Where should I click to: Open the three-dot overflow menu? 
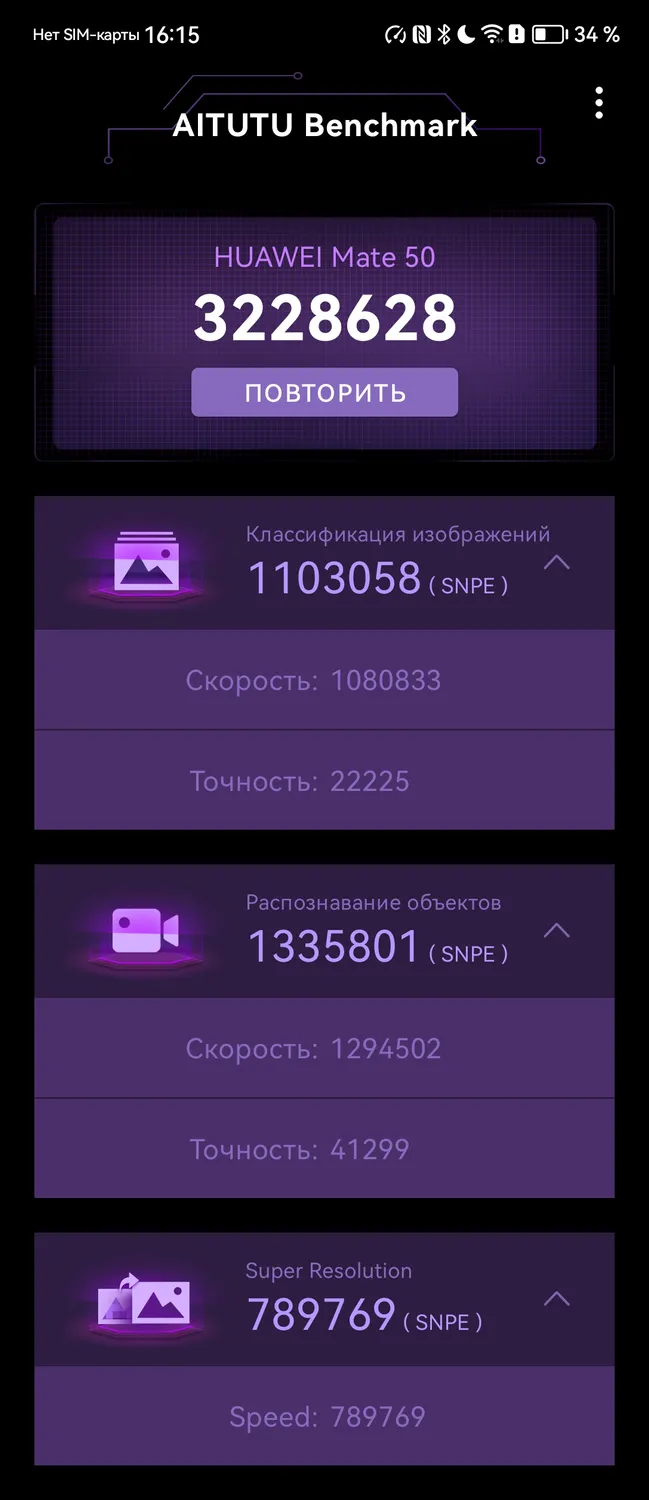coord(599,103)
